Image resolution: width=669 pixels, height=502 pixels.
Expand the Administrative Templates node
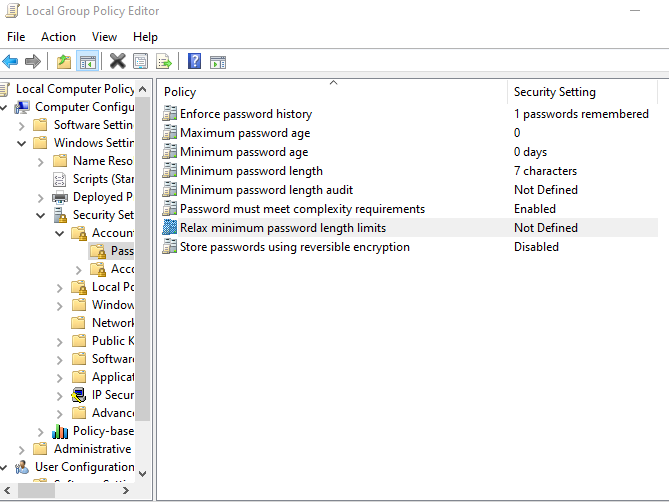point(22,450)
